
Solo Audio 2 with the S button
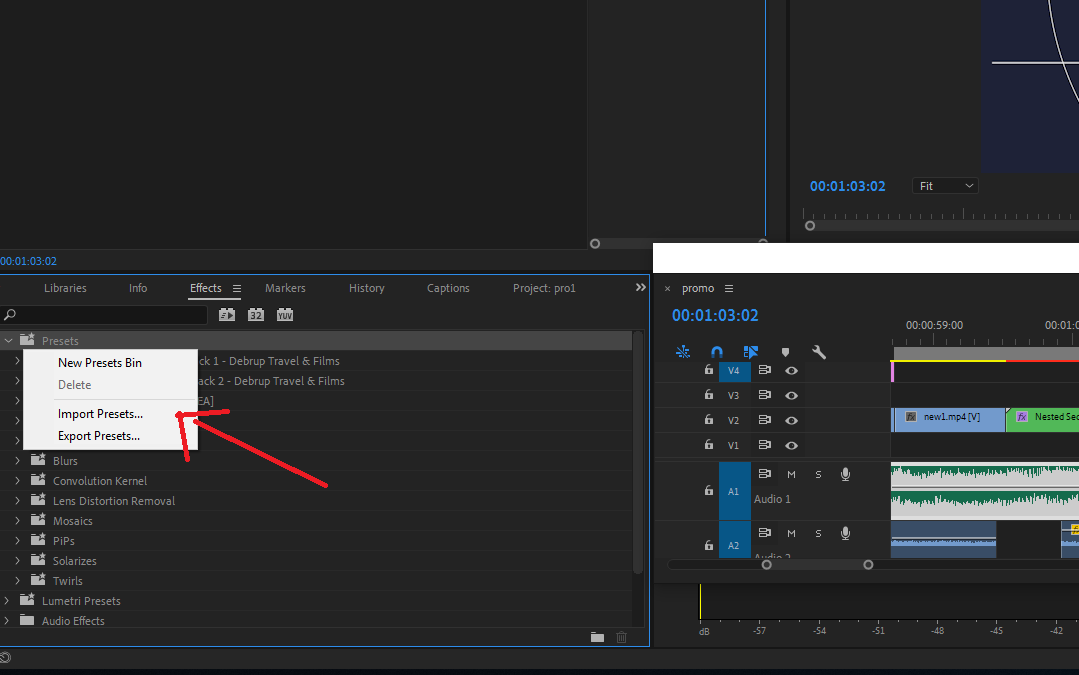818,533
